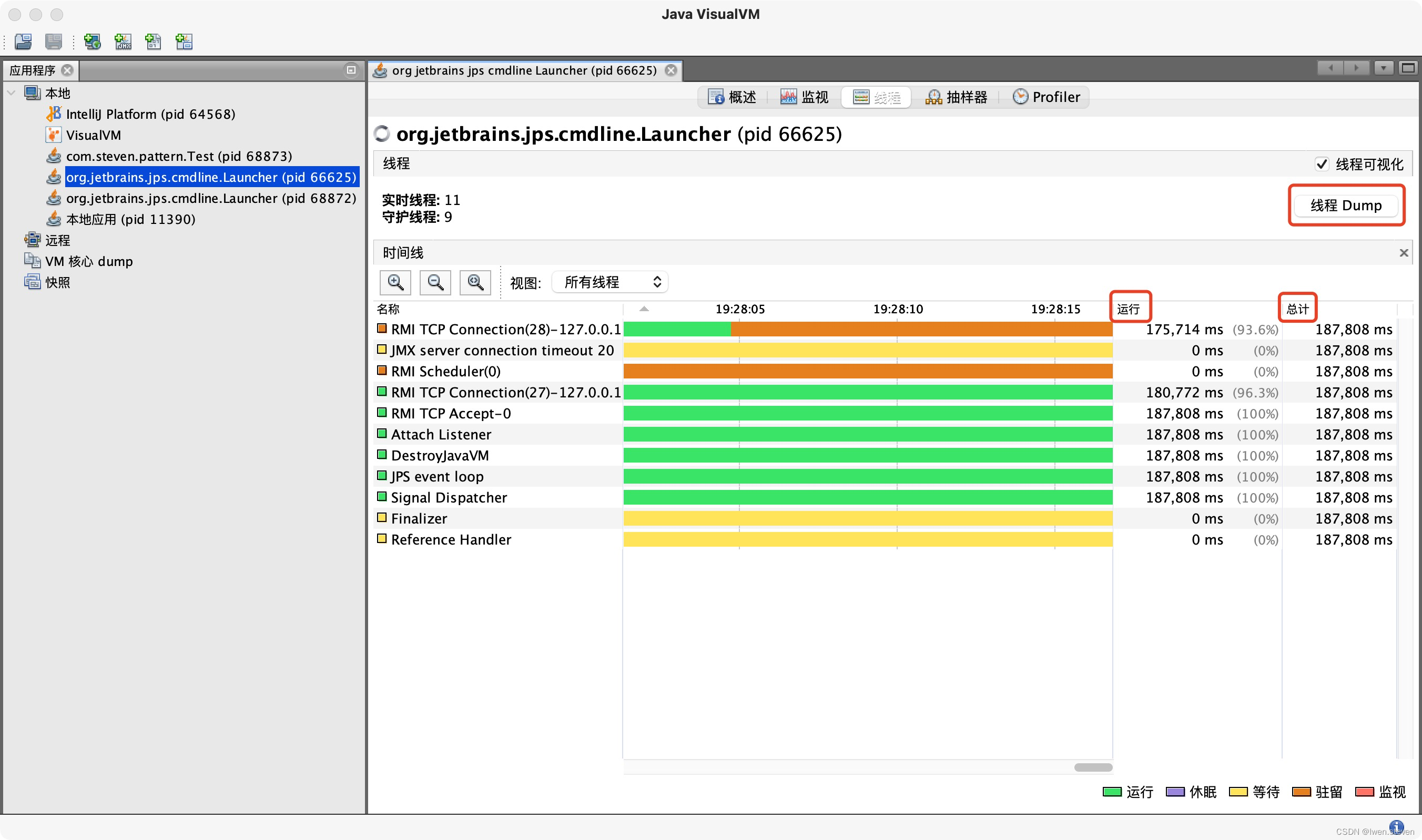
Task: Switch to the 线程 tab
Action: [876, 97]
